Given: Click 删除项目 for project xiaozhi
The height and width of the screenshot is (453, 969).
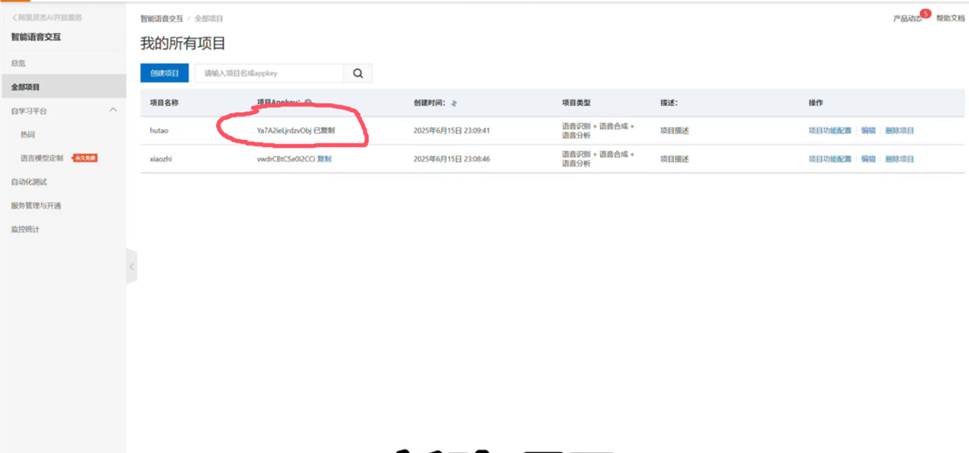Looking at the screenshot, I should click(x=898, y=159).
